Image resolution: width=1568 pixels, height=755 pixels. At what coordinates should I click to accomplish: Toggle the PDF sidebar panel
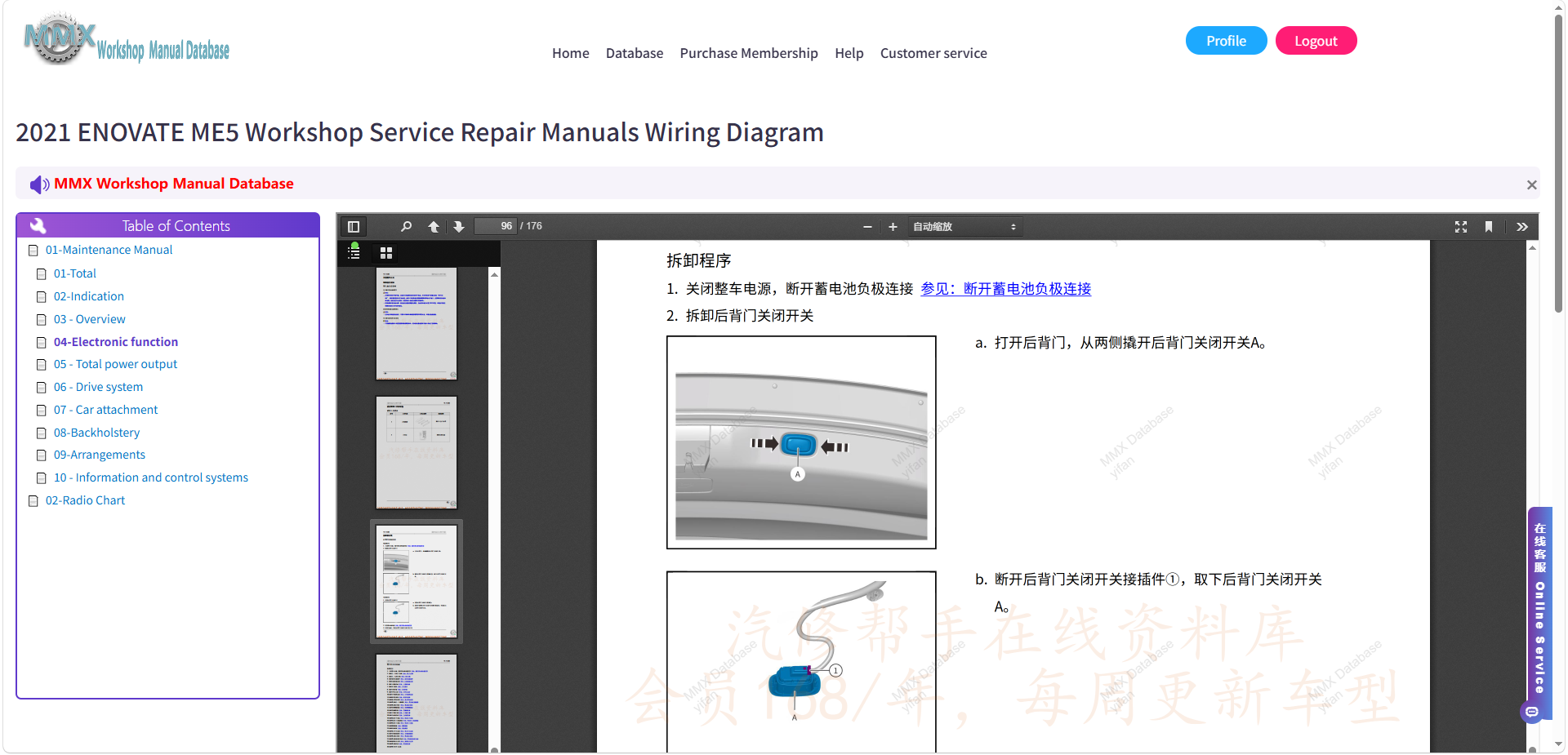[x=354, y=227]
